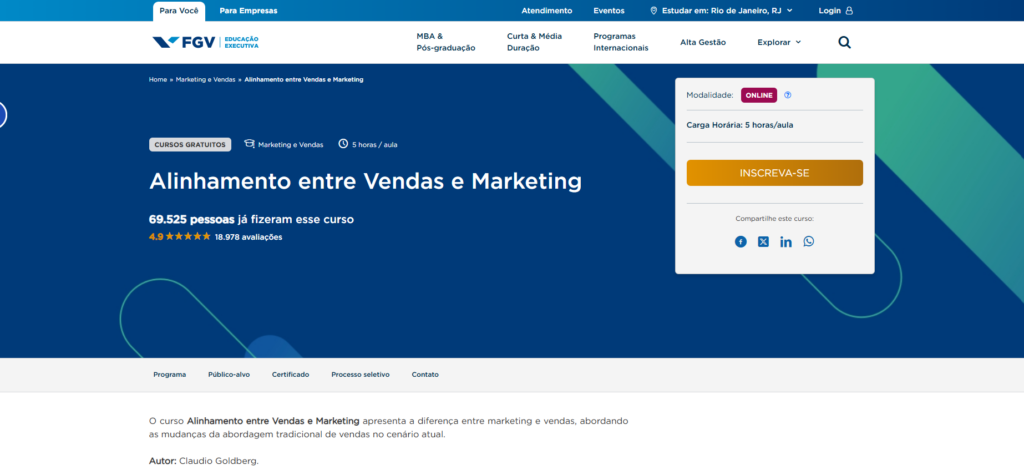Click Compartilhe este curso label
The width and height of the screenshot is (1024, 470).
[x=775, y=219]
